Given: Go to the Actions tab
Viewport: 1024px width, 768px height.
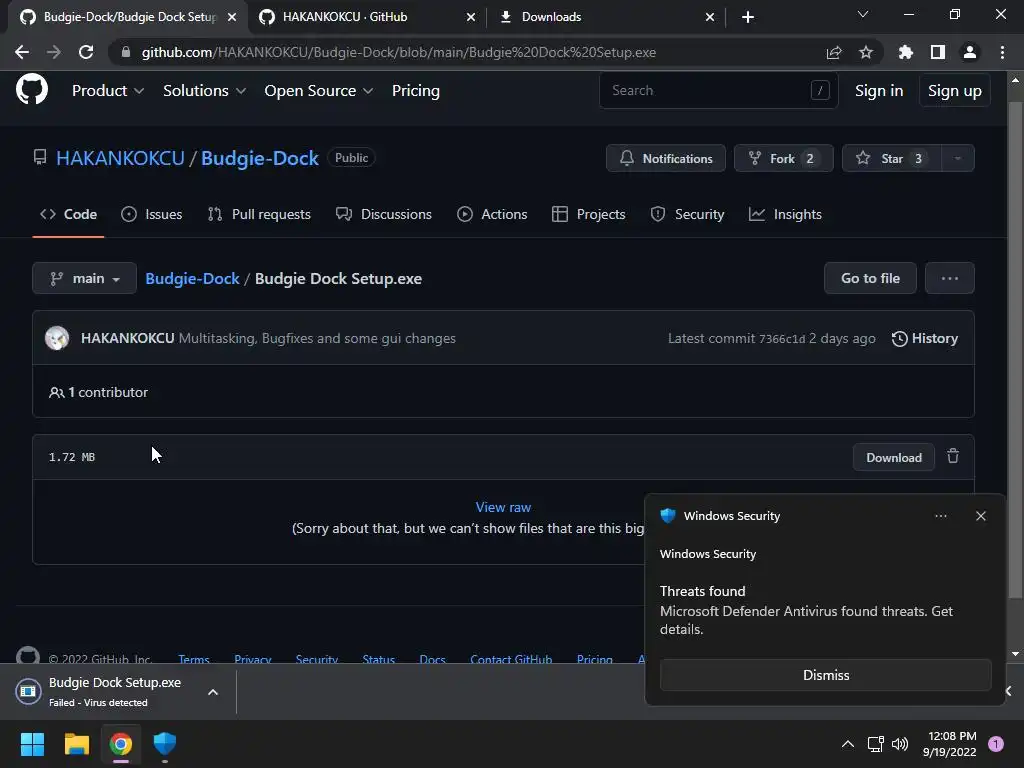Looking at the screenshot, I should click(x=492, y=214).
